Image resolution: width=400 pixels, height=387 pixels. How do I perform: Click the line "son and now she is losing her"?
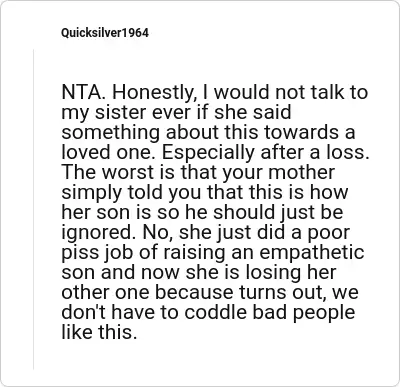tap(199, 272)
